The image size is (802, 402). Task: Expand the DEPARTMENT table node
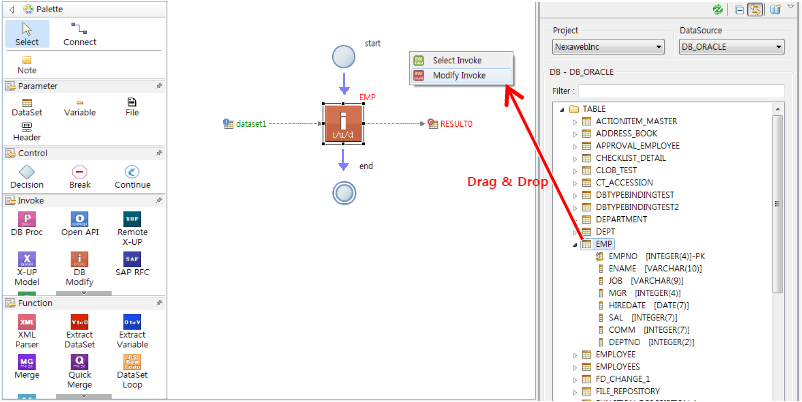pos(575,218)
